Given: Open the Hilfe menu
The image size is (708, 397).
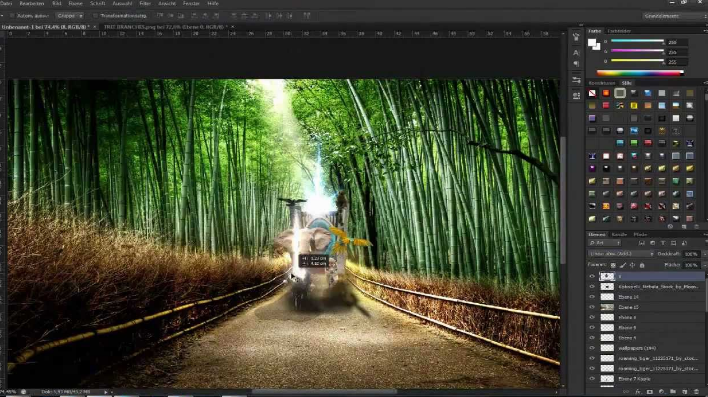Looking at the screenshot, I should (x=213, y=3).
